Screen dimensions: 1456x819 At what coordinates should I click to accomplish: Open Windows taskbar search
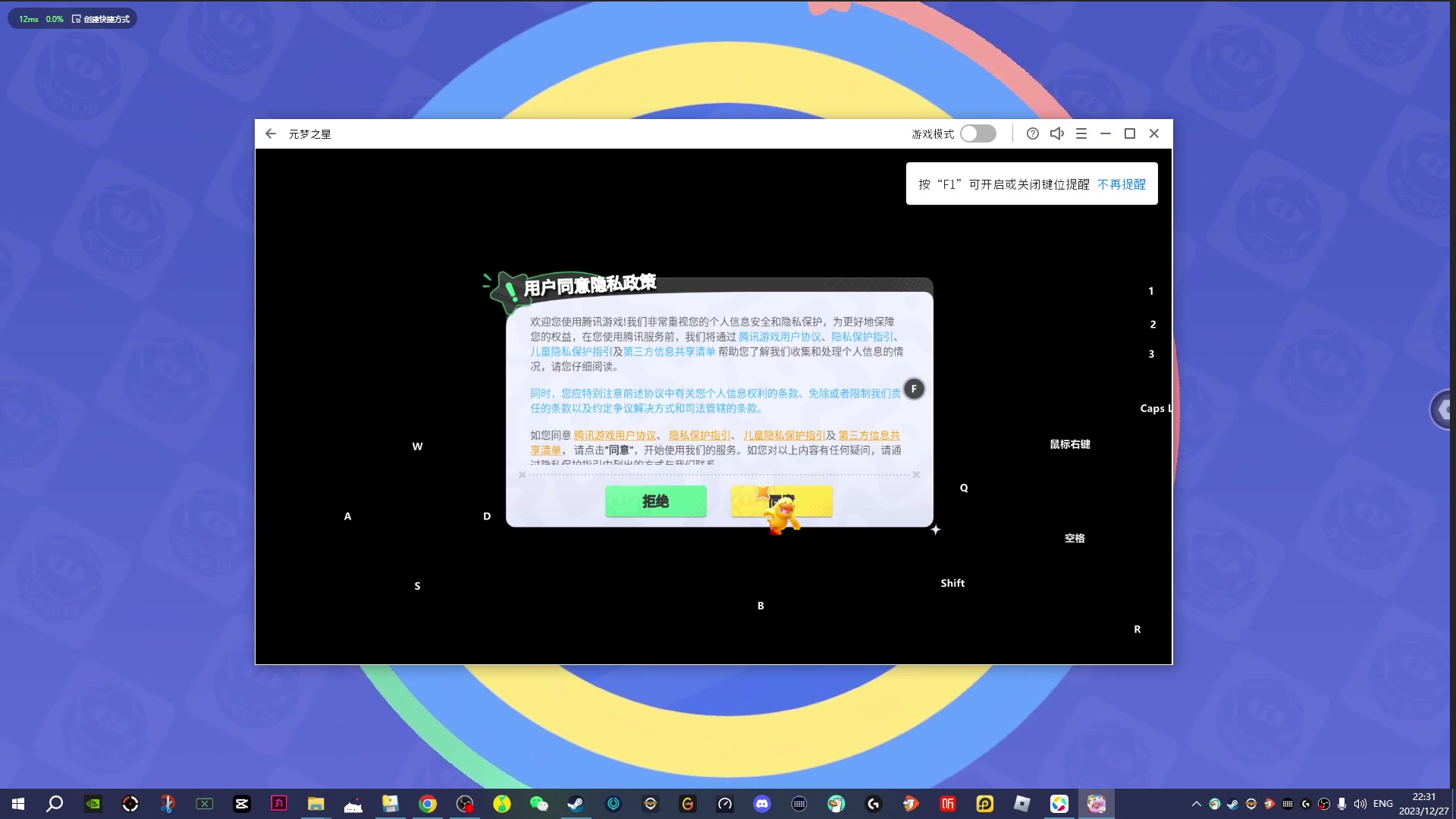(x=55, y=804)
